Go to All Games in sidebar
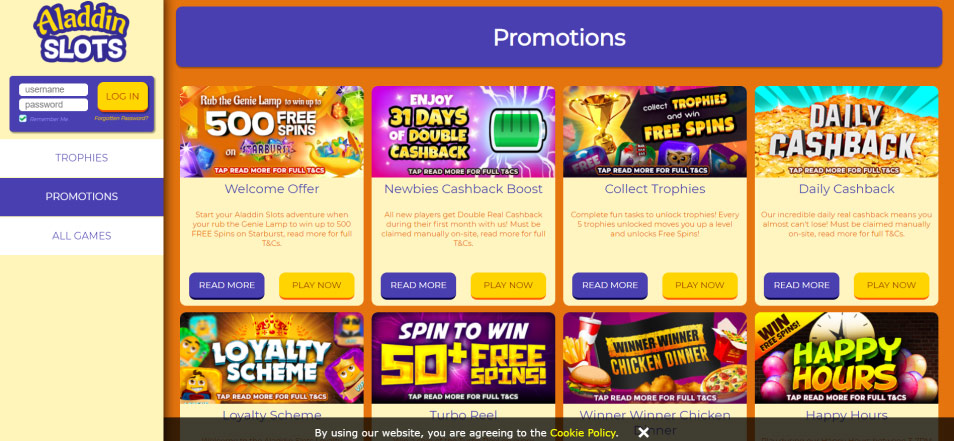Viewport: 954px width, 441px height. (82, 236)
